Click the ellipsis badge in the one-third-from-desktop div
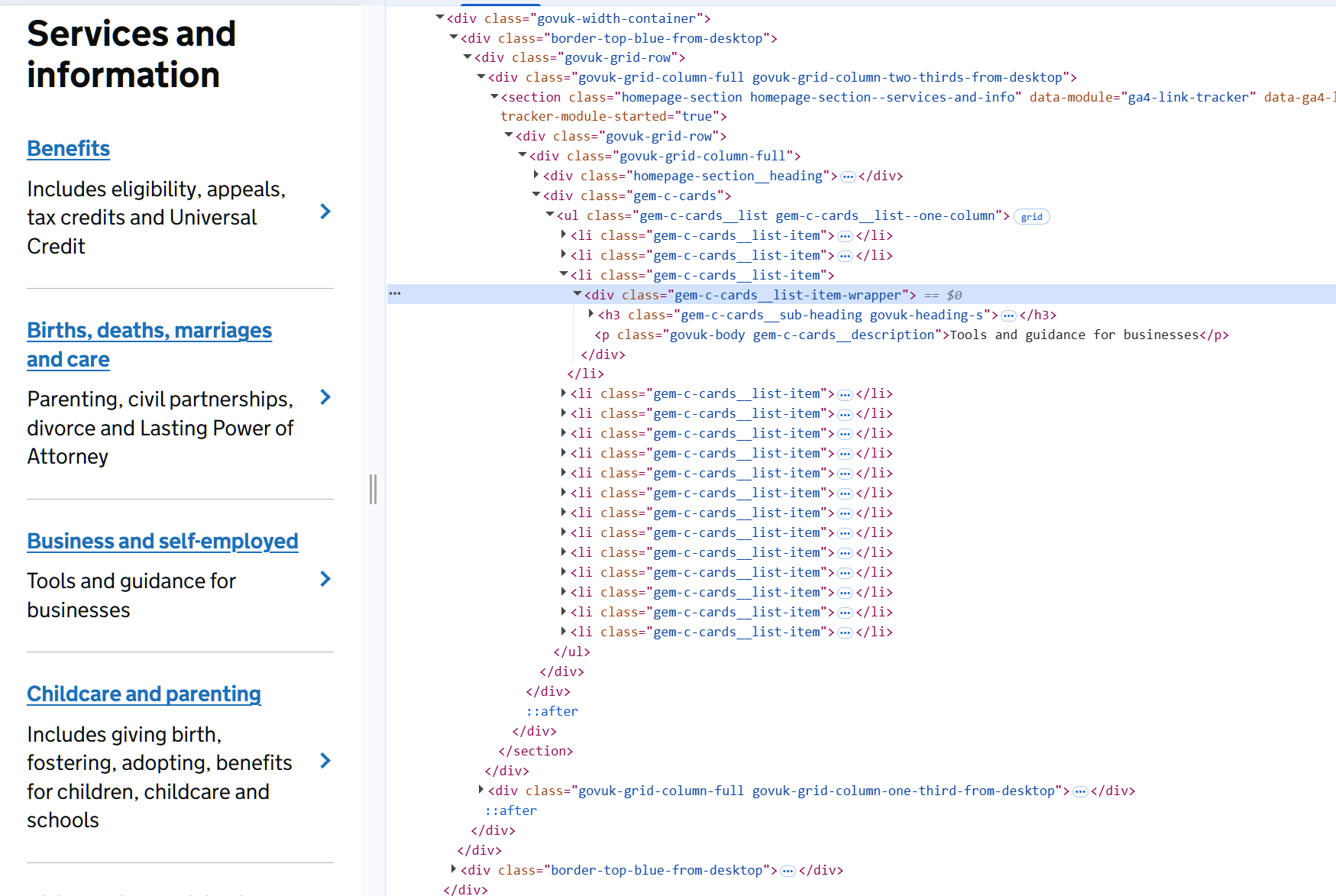 [x=1080, y=791]
